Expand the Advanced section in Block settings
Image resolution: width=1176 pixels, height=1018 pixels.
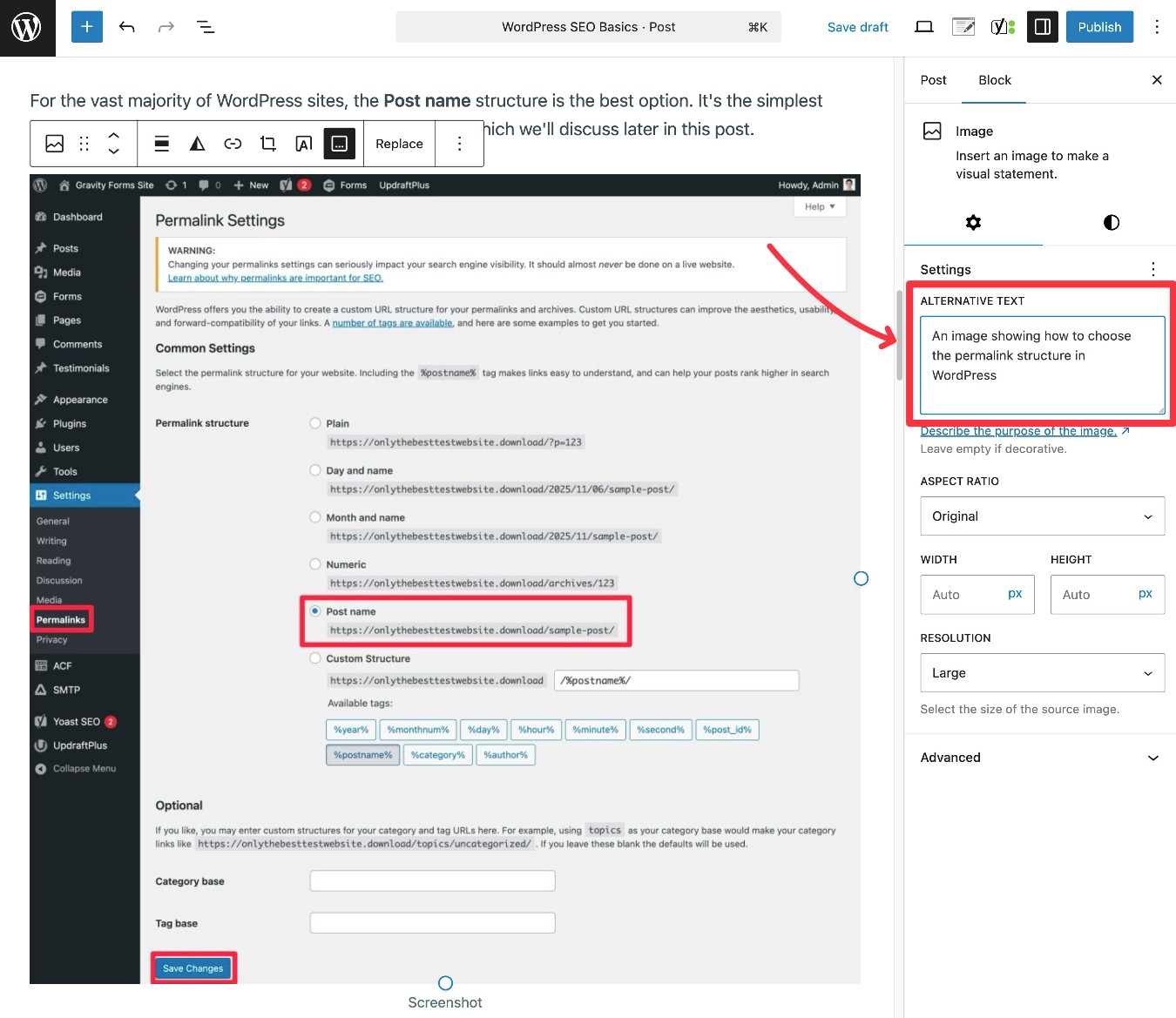(1042, 758)
